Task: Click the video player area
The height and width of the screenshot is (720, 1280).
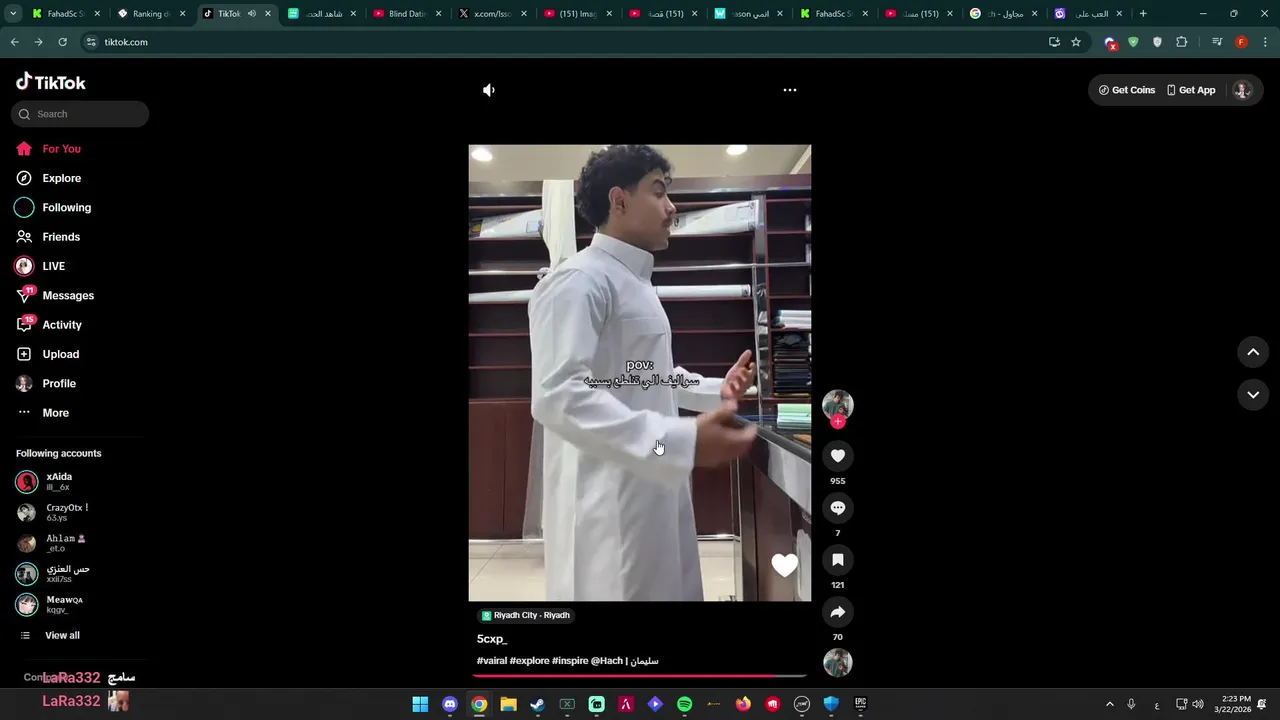Action: tap(640, 373)
